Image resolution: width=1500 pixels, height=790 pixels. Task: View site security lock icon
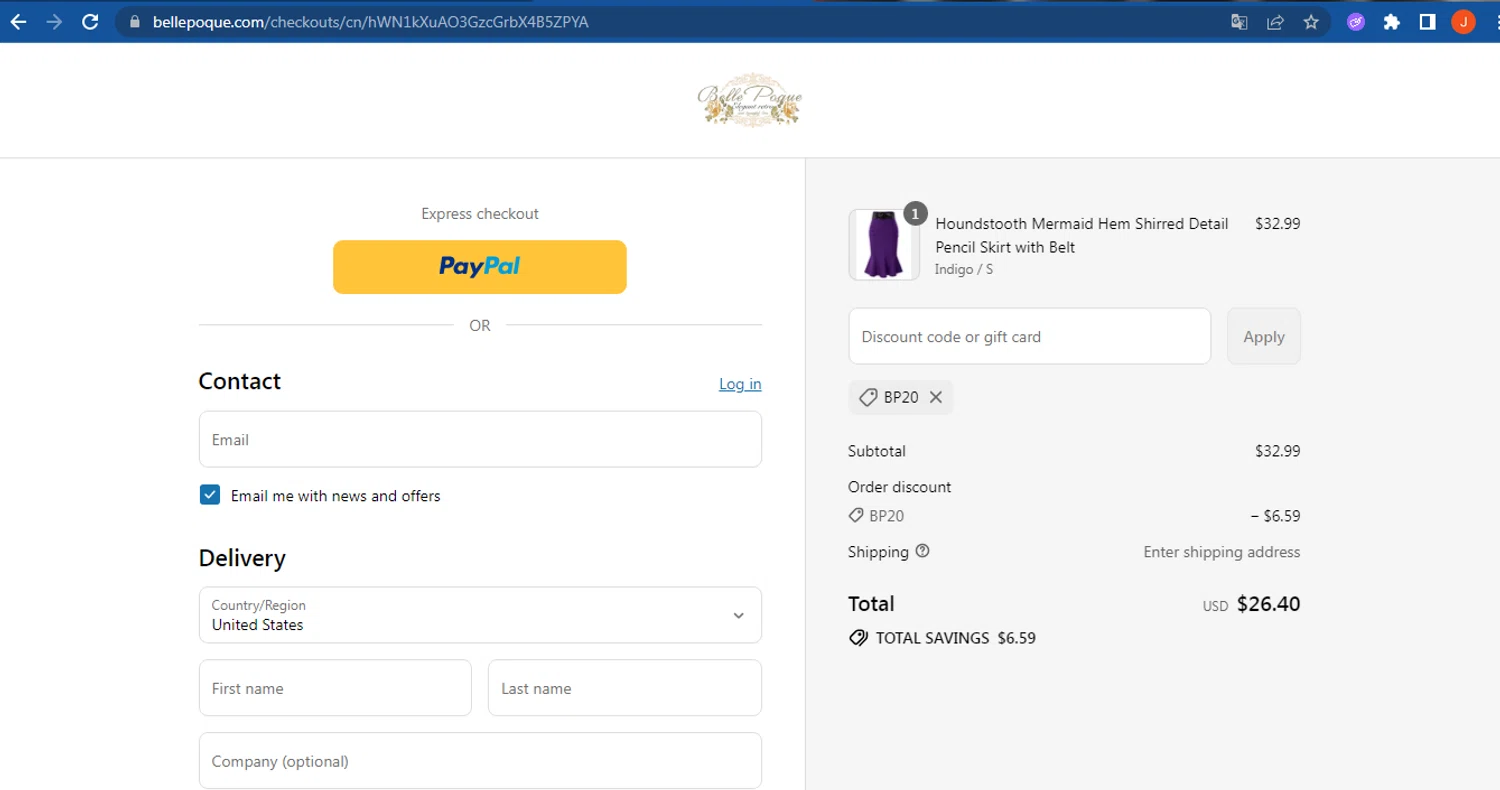(x=135, y=22)
